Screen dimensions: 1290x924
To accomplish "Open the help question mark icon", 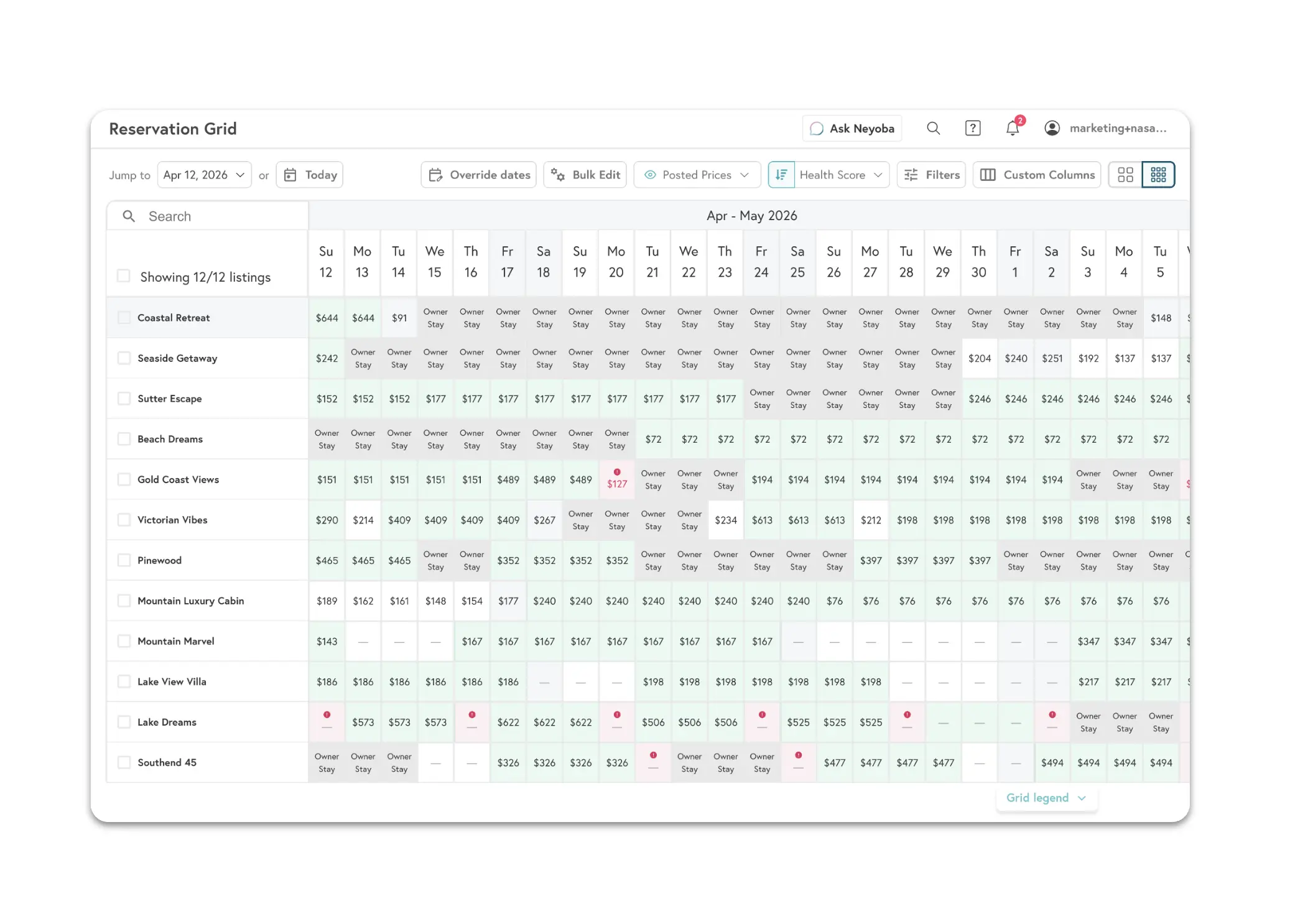I will point(972,128).
